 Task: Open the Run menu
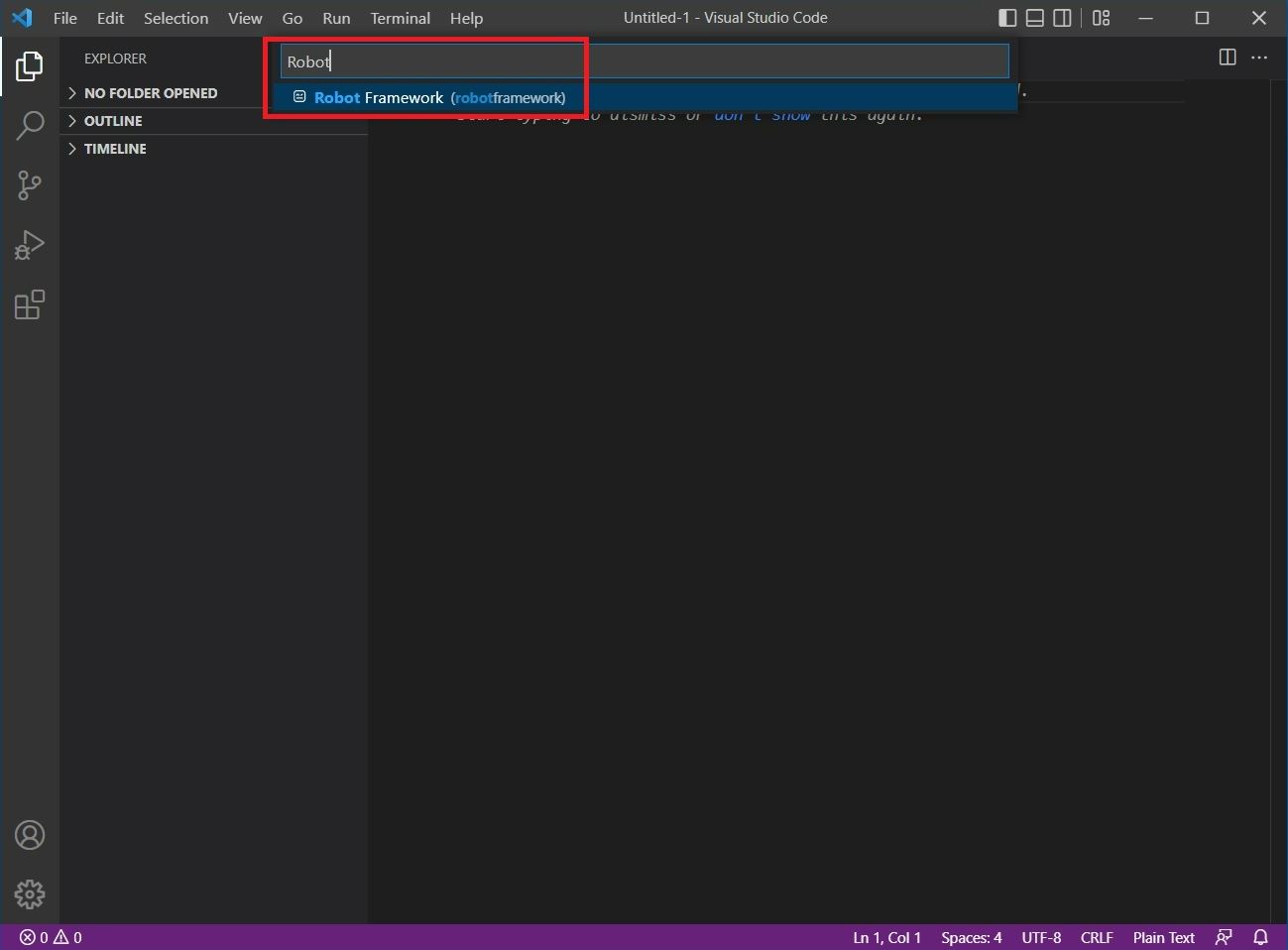click(x=336, y=18)
